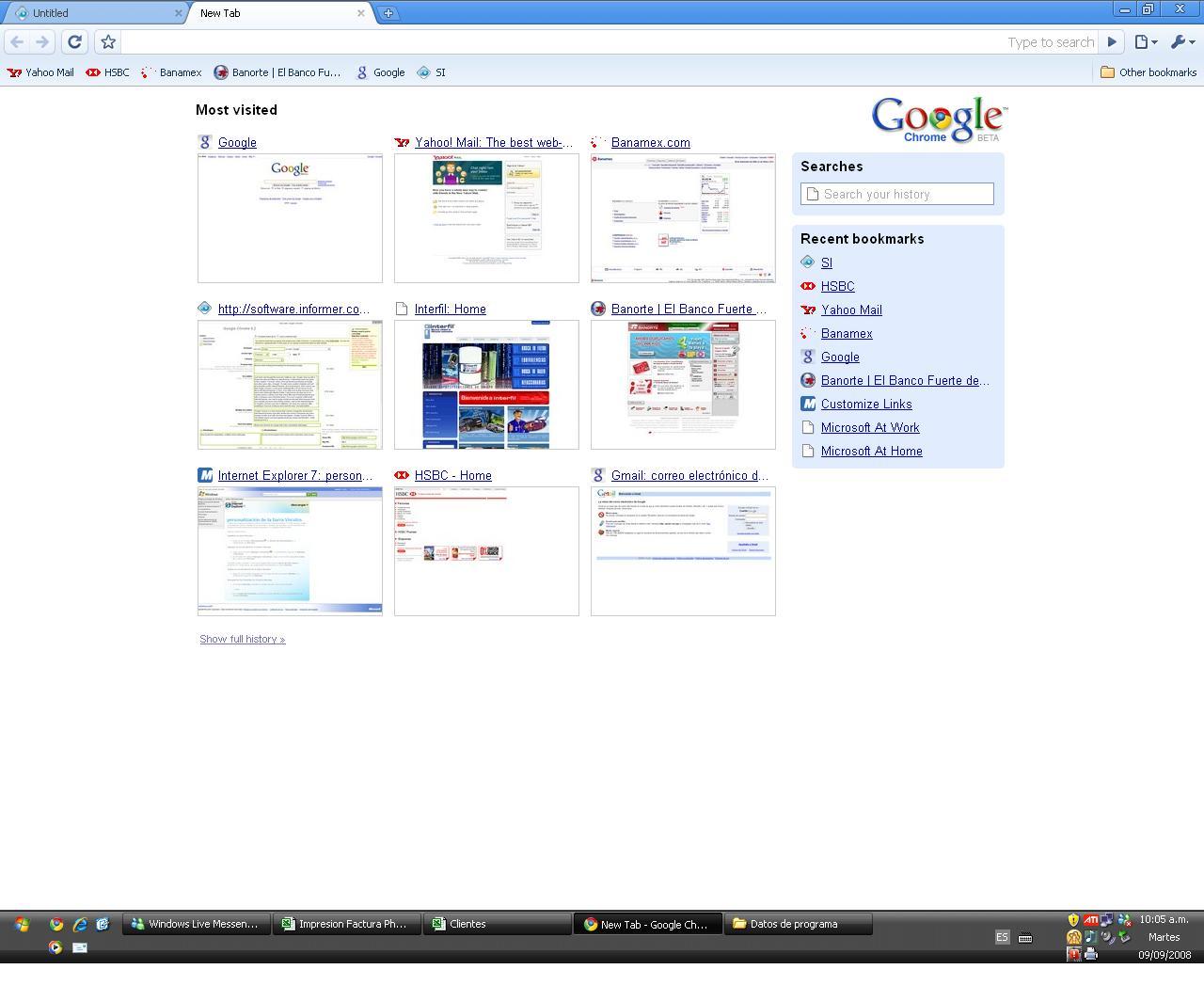Image resolution: width=1204 pixels, height=1001 pixels.
Task: Open Yahoo Mail bookmark in the bookmarks bar
Action: click(x=40, y=72)
